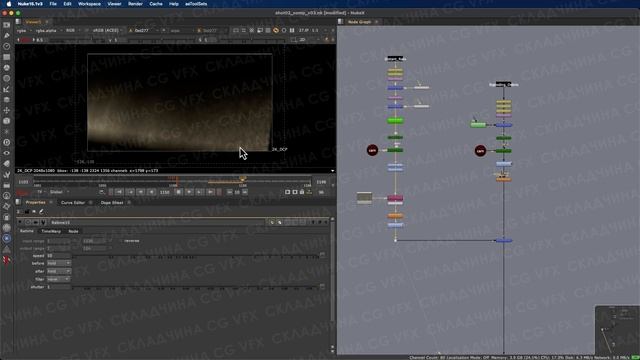640x360 pixels.
Task: Go to first frame button
Action: pos(119,192)
